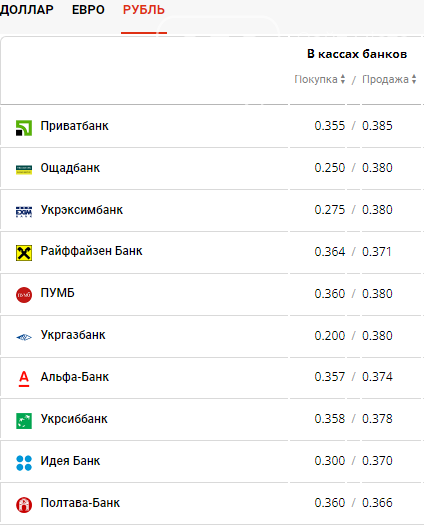Viewport: 424px width, 525px height.
Task: Click the Укрэксимбанк EXIM logo icon
Action: pos(24,212)
